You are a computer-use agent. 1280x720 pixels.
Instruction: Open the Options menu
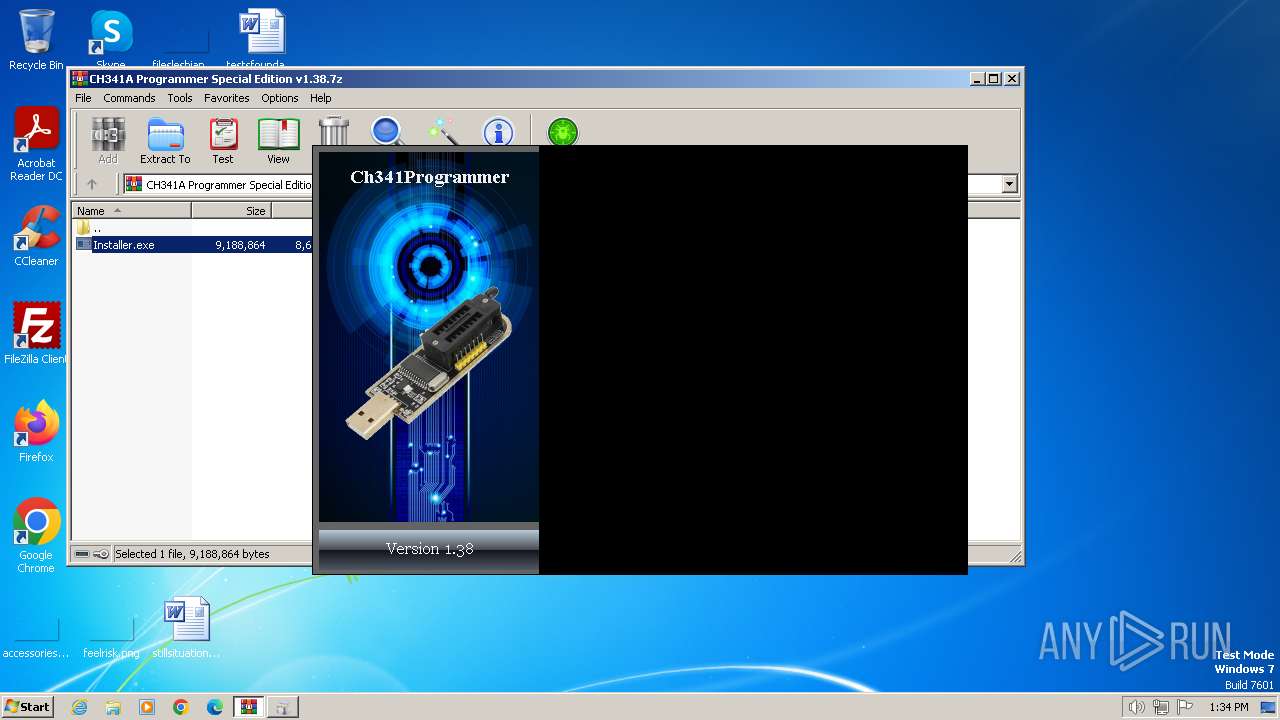tap(280, 98)
